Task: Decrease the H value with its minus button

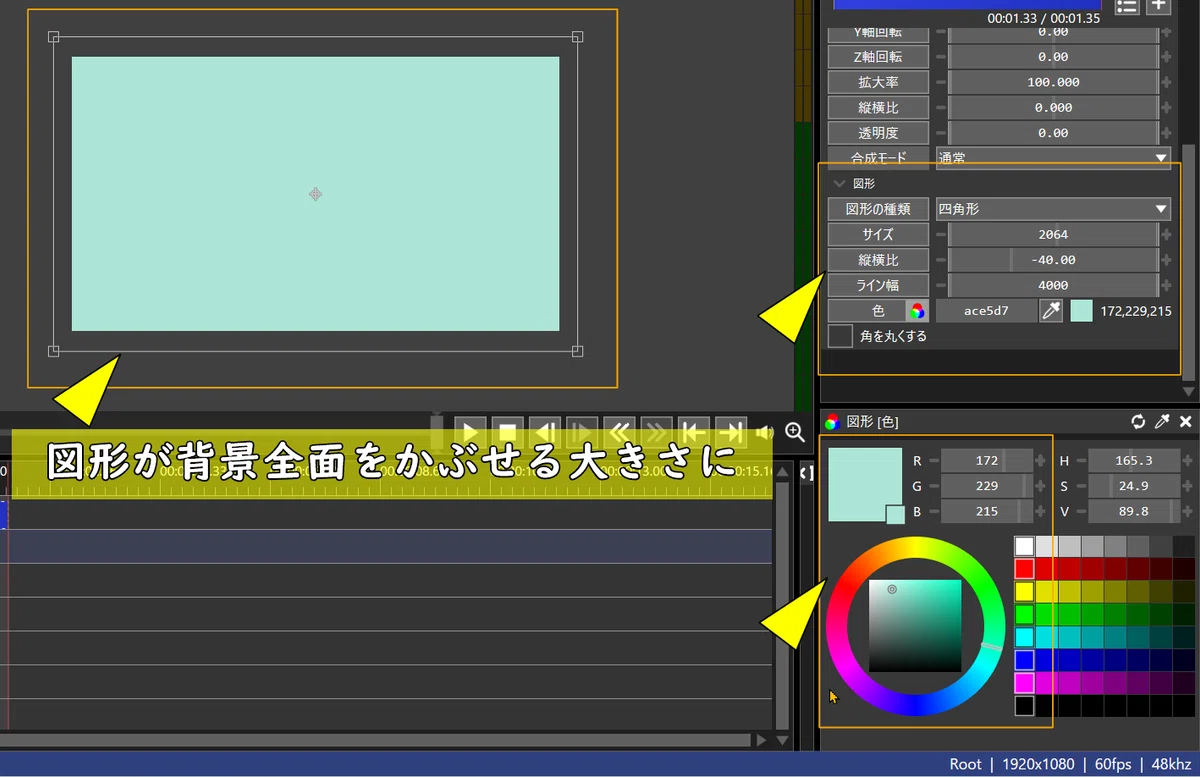Action: point(1081,460)
